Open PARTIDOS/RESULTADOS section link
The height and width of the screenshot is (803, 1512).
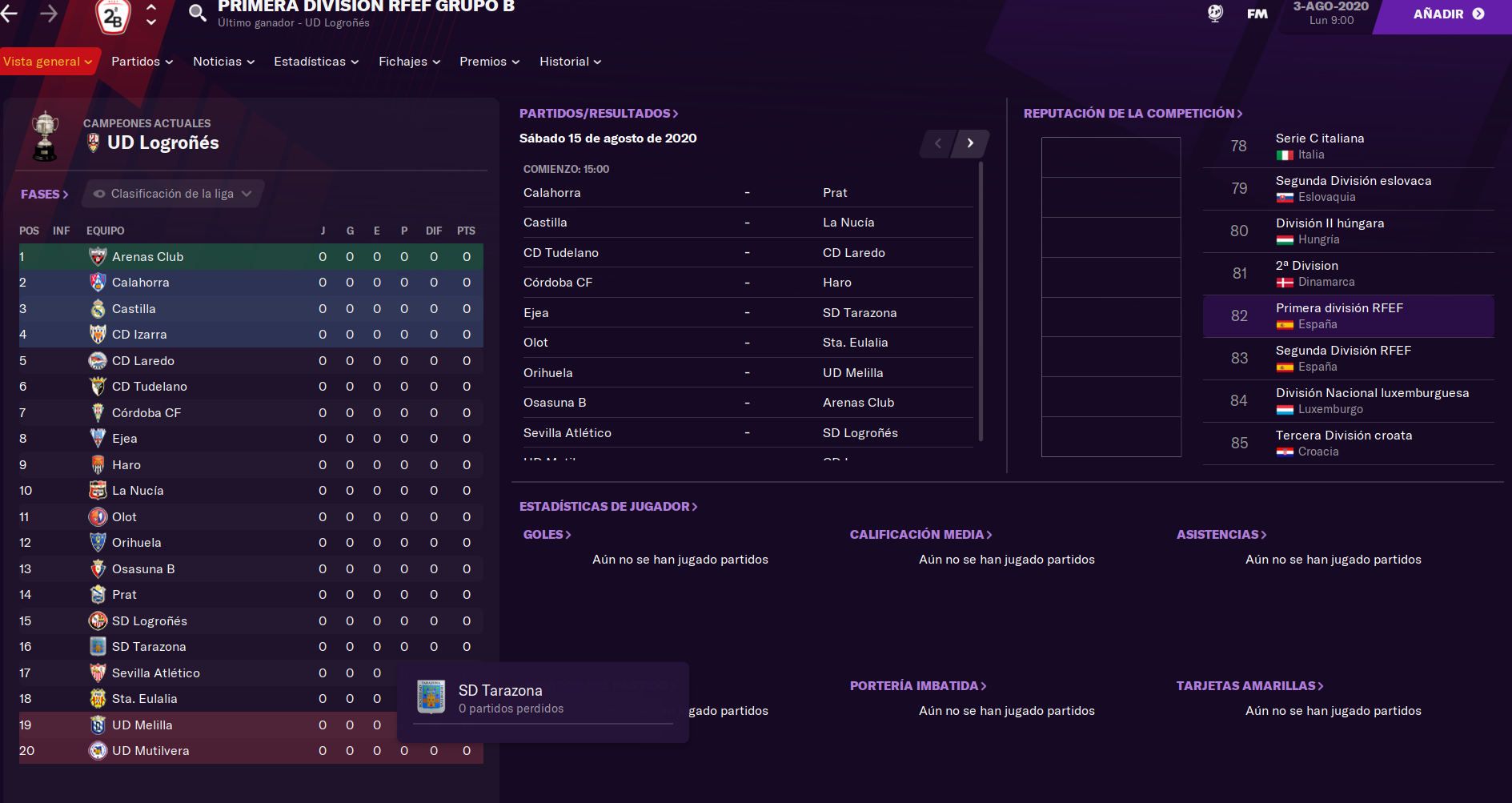point(599,114)
